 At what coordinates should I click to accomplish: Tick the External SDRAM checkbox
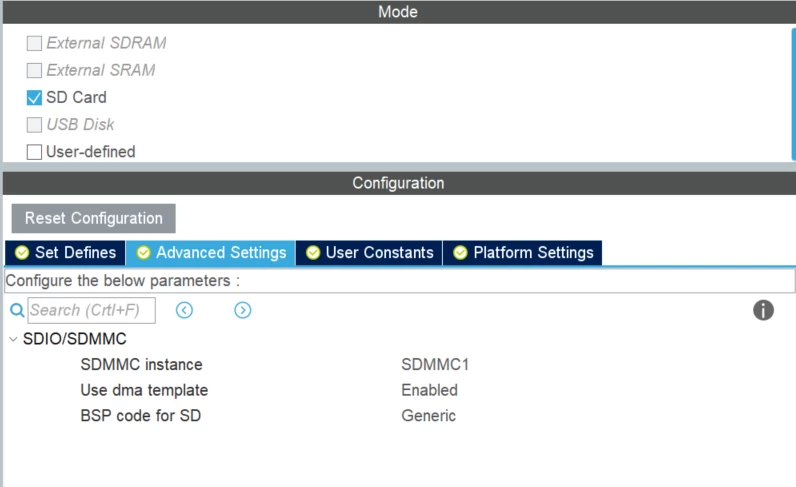pos(34,43)
